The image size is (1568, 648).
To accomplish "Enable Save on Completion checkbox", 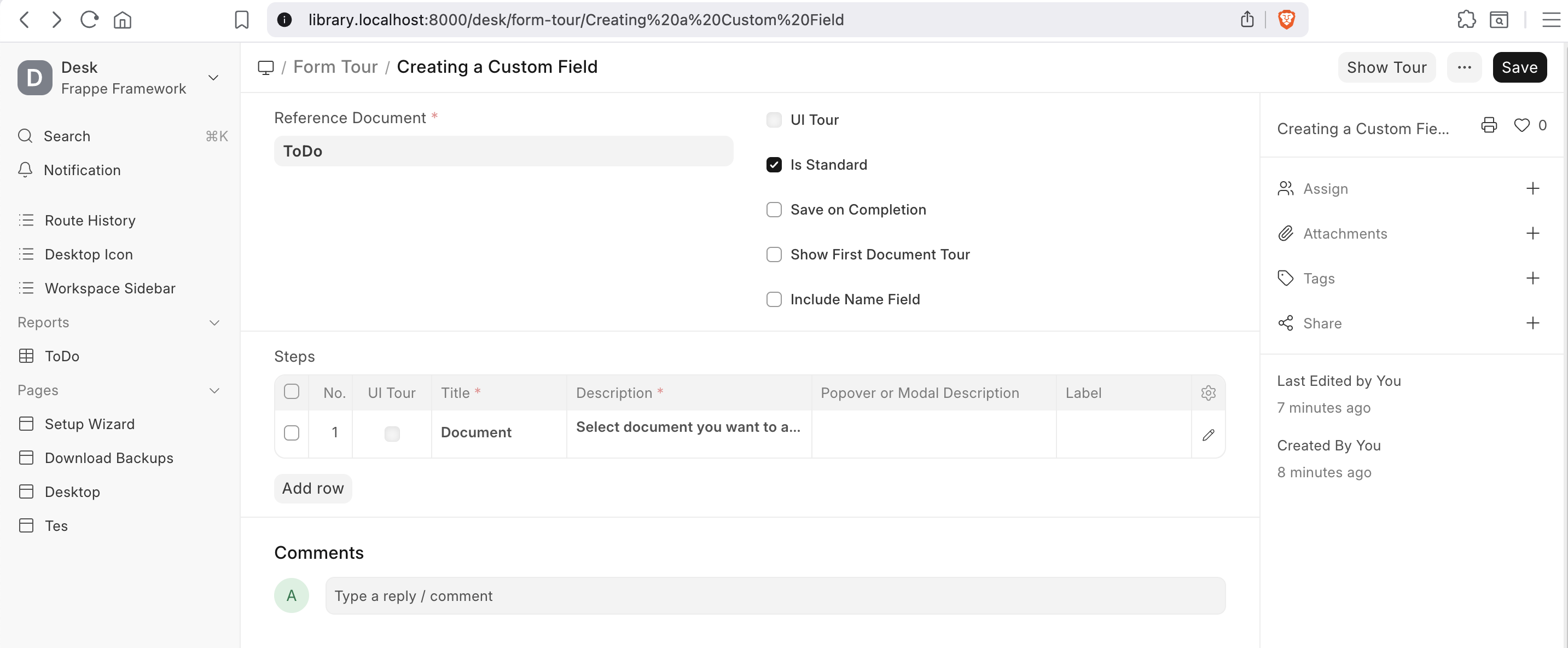I will [x=774, y=210].
